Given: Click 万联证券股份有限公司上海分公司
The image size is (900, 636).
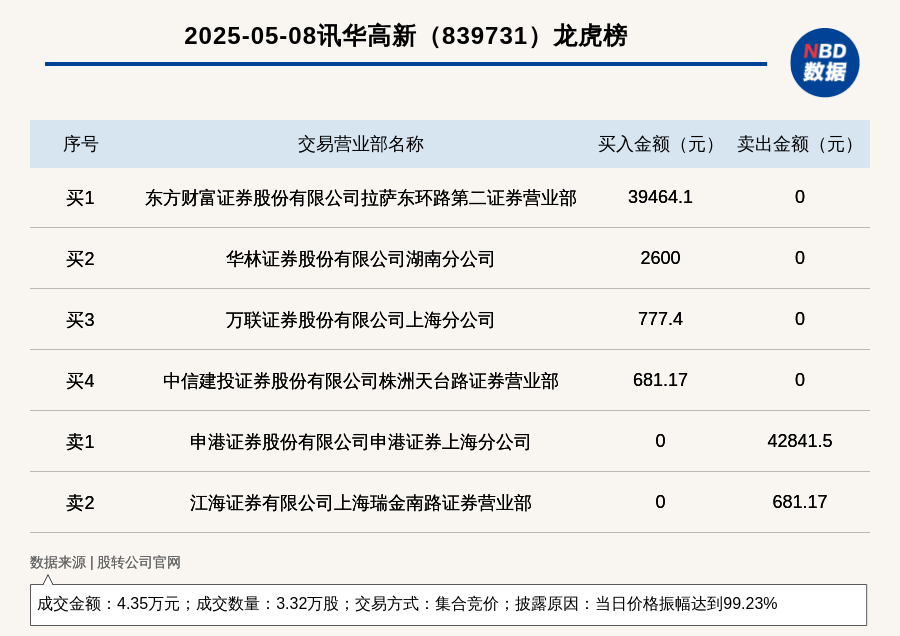Looking at the screenshot, I should (x=360, y=319).
